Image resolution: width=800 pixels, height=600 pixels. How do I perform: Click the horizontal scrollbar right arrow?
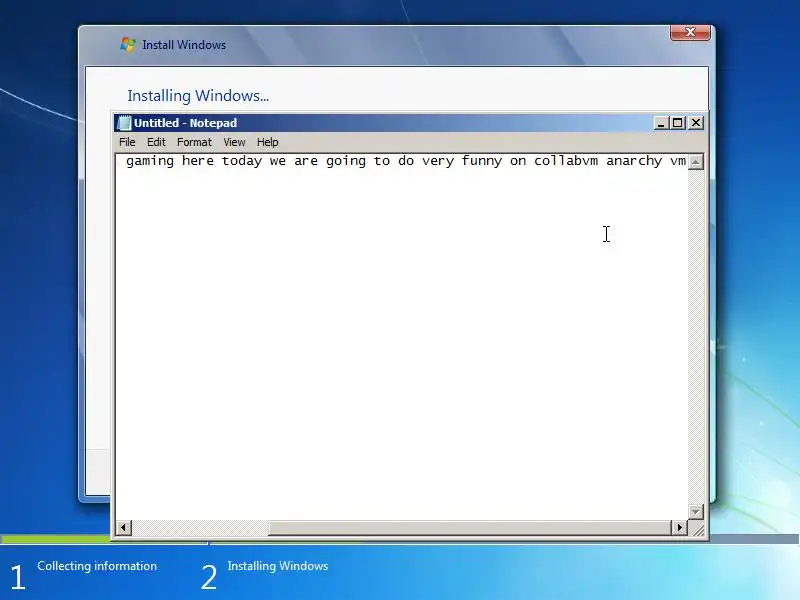coord(679,527)
